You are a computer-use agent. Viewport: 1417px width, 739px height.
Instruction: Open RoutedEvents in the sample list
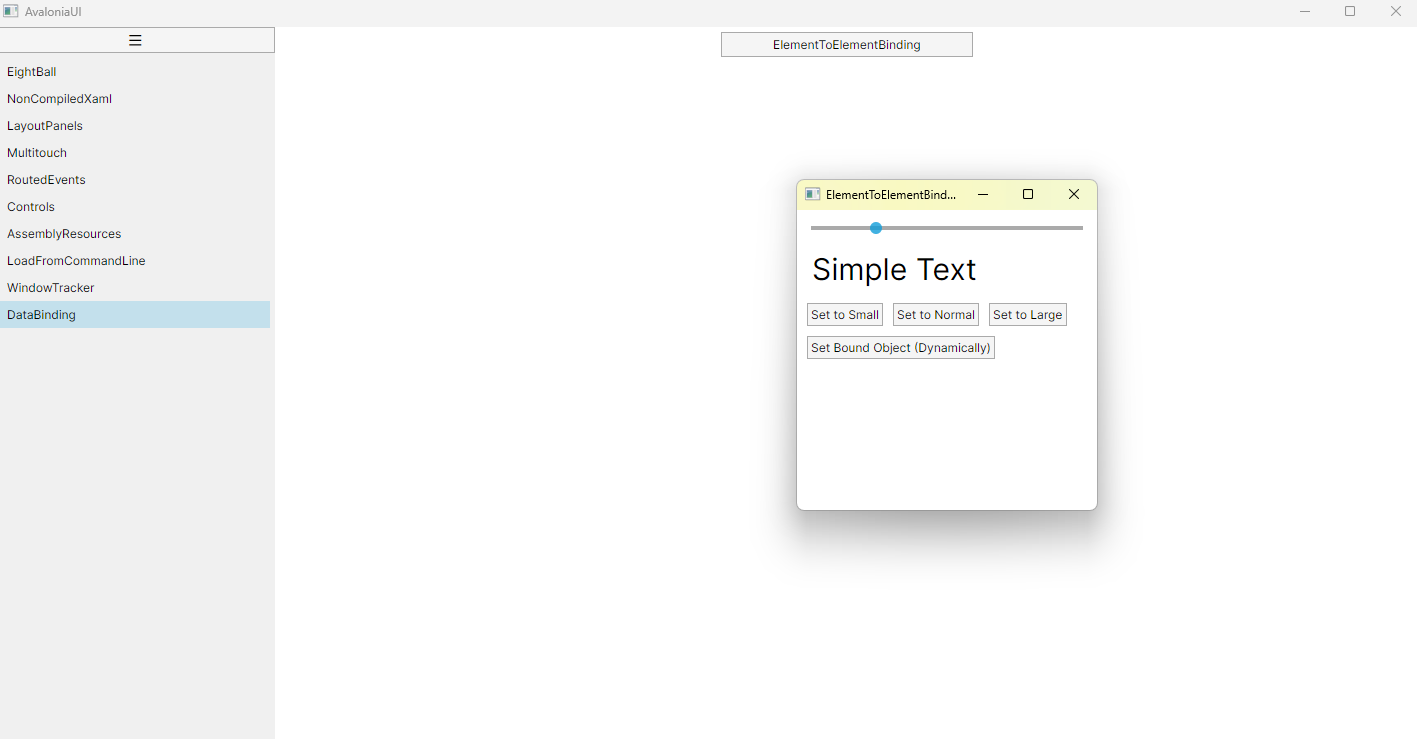coord(135,180)
